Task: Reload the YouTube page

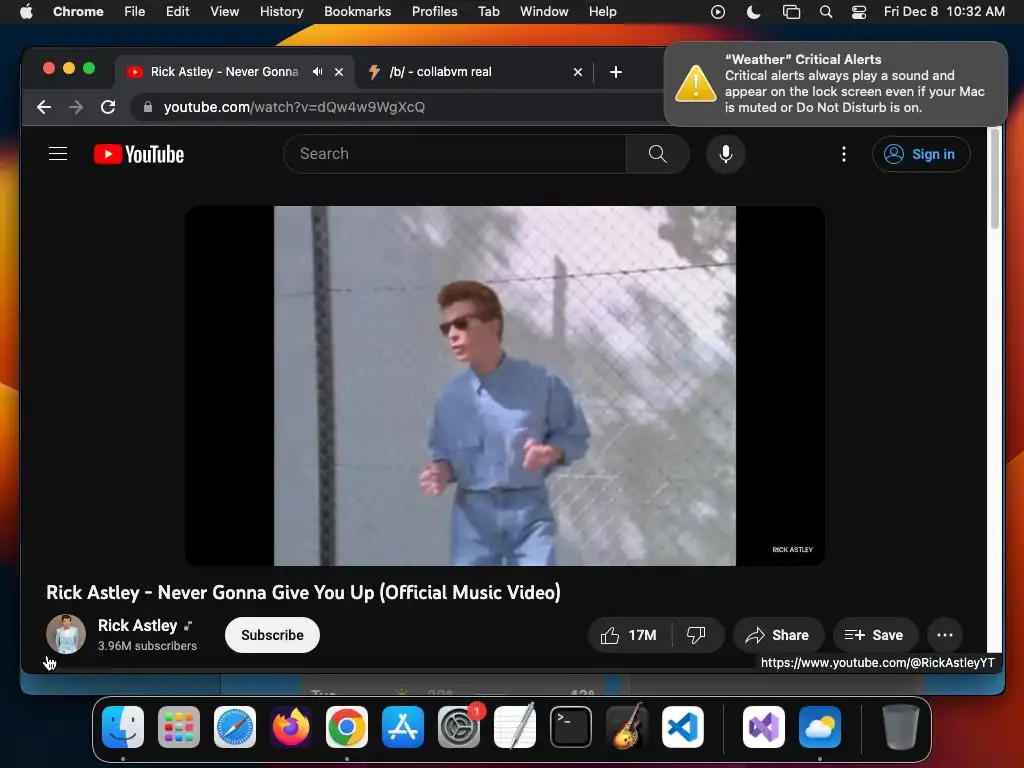Action: (x=108, y=107)
